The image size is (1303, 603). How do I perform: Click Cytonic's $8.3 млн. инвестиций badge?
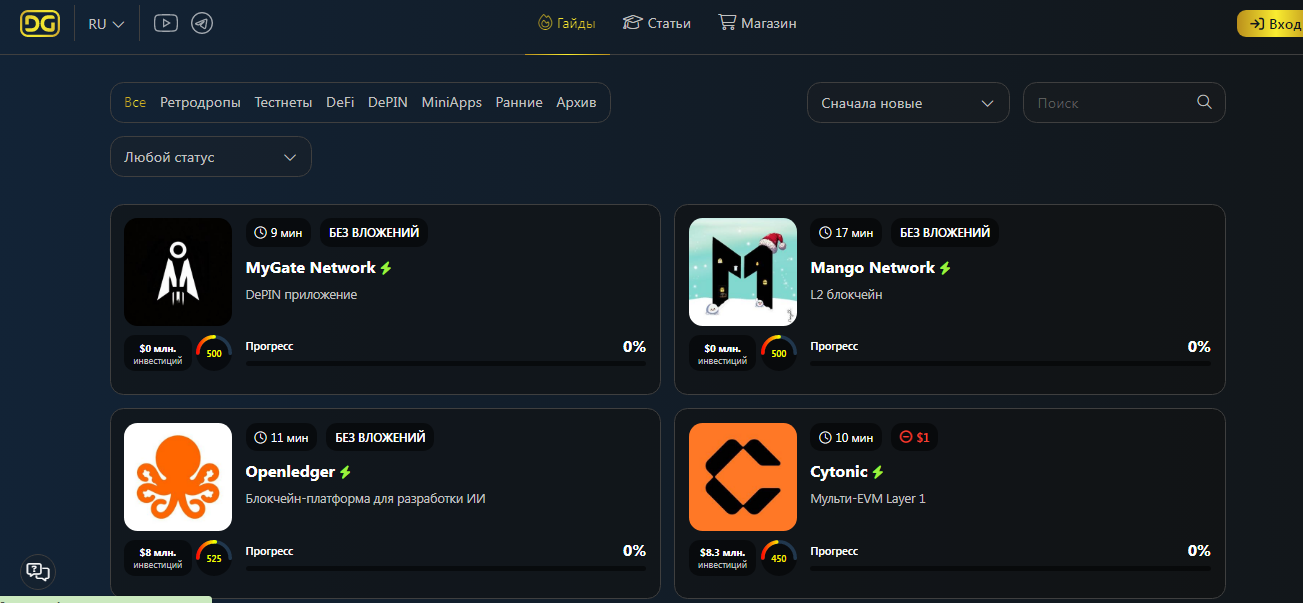click(722, 558)
